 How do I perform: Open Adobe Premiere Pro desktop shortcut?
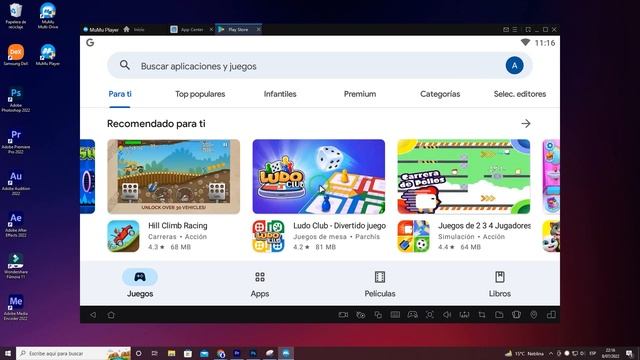(x=16, y=141)
